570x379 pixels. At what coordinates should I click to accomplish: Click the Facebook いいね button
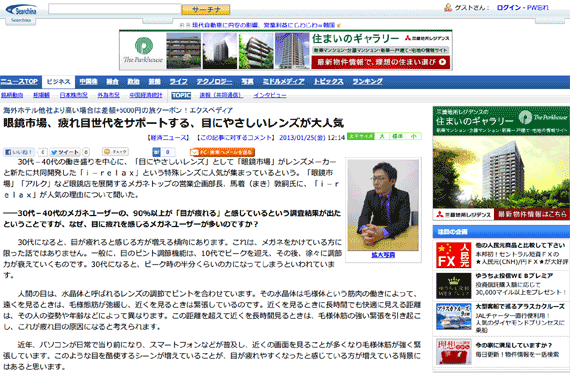click(19, 152)
